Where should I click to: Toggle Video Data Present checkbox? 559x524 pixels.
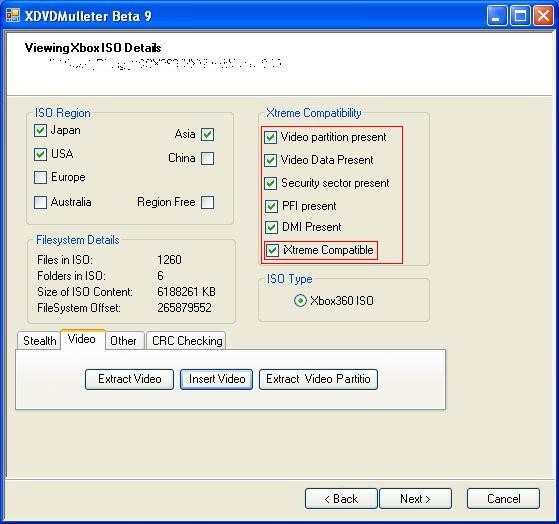pos(271,160)
